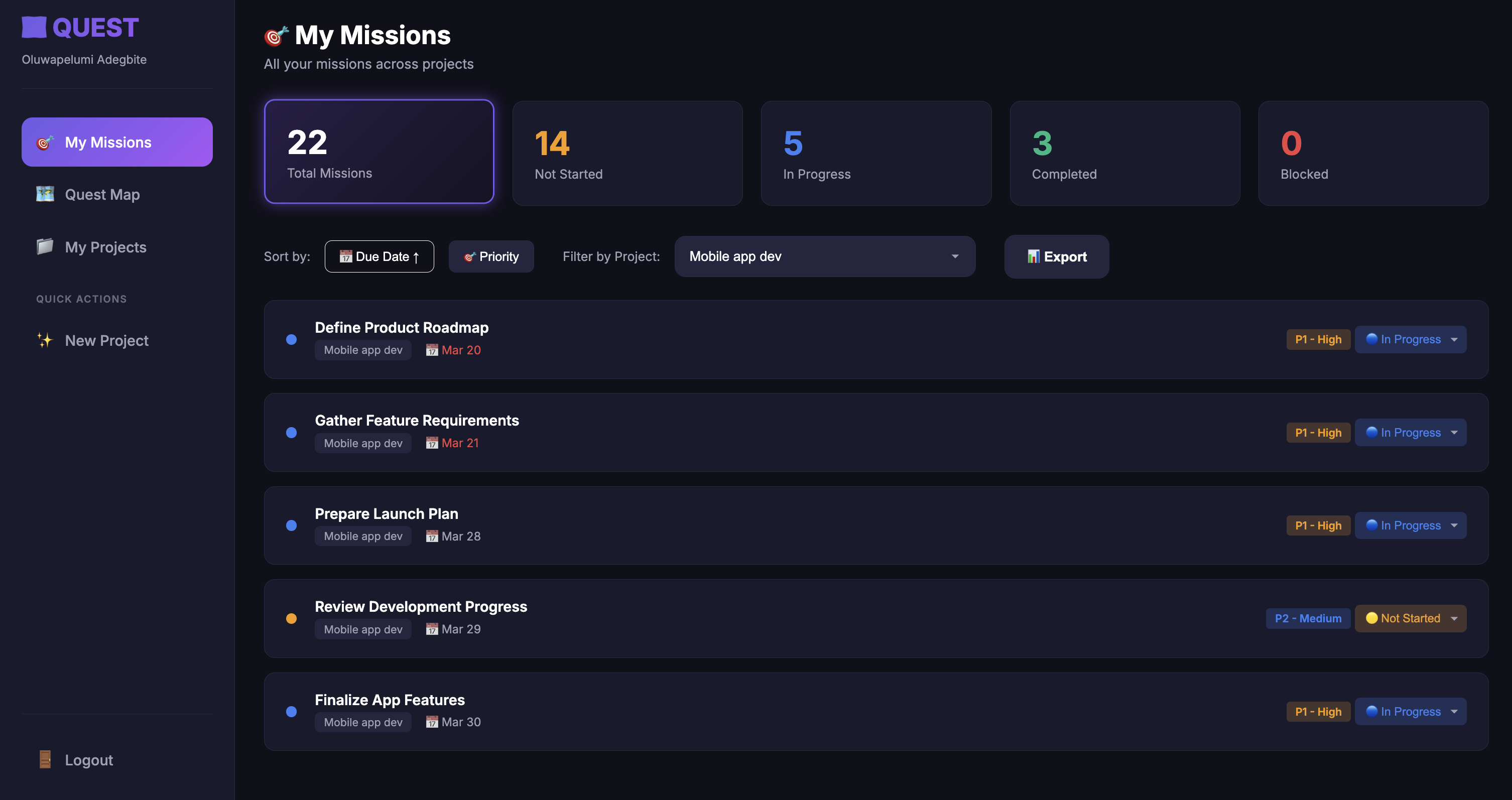Click the Due Date sort button
Viewport: 1512px width, 800px height.
click(379, 256)
